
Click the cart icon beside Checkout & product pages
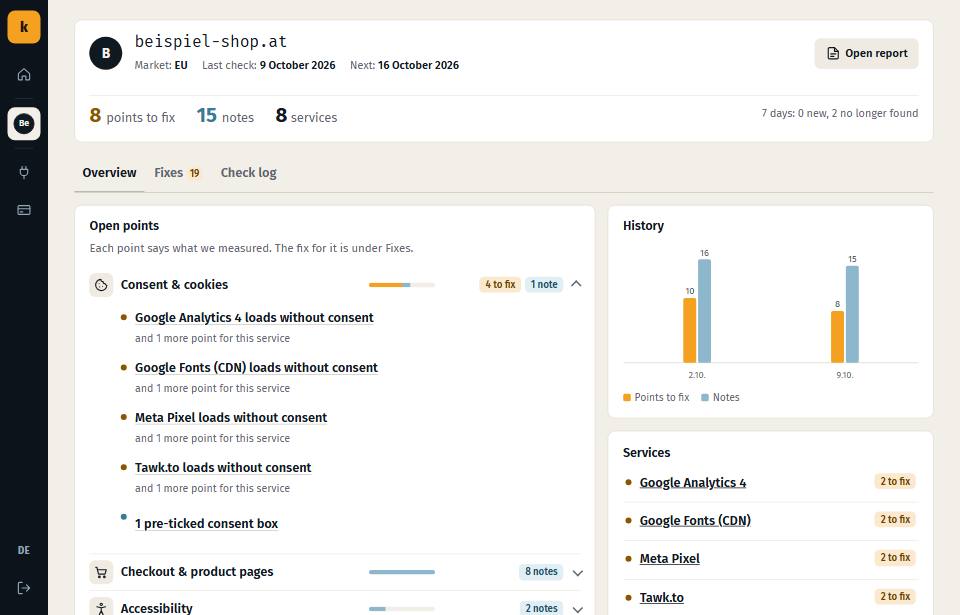pyautogui.click(x=101, y=572)
